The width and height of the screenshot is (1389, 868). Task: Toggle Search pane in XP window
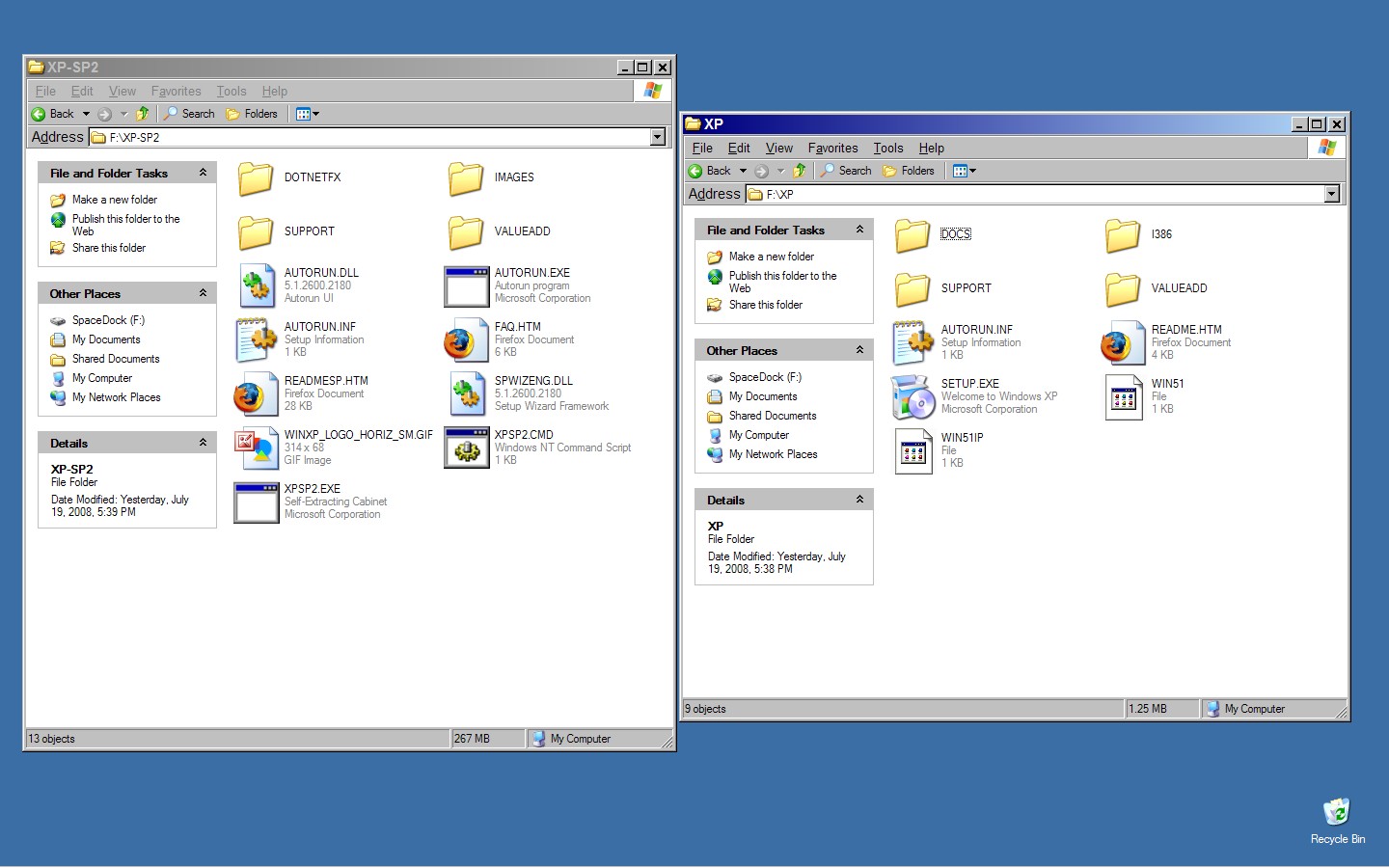click(x=846, y=171)
